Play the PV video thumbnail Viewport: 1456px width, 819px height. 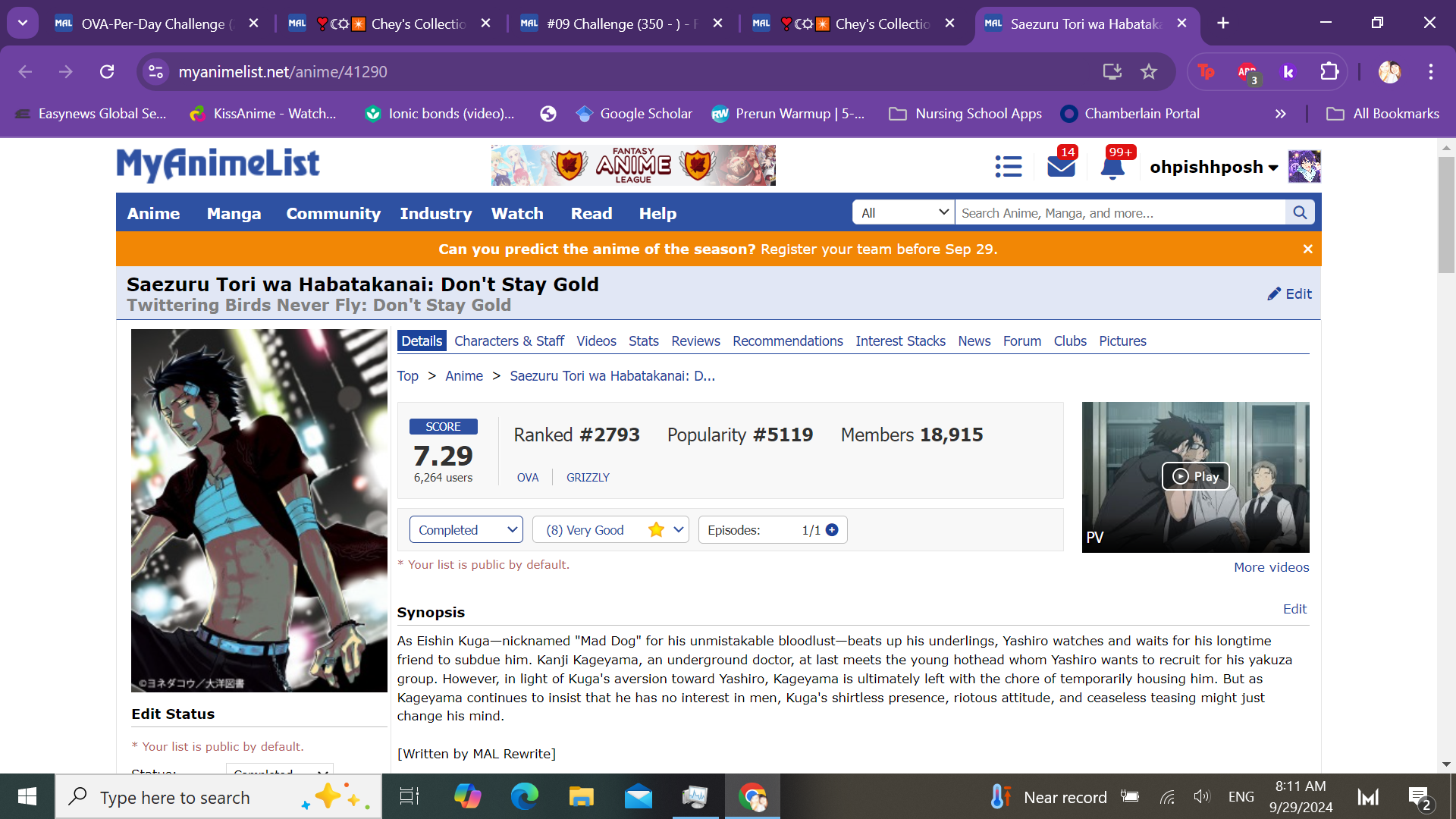click(1195, 476)
